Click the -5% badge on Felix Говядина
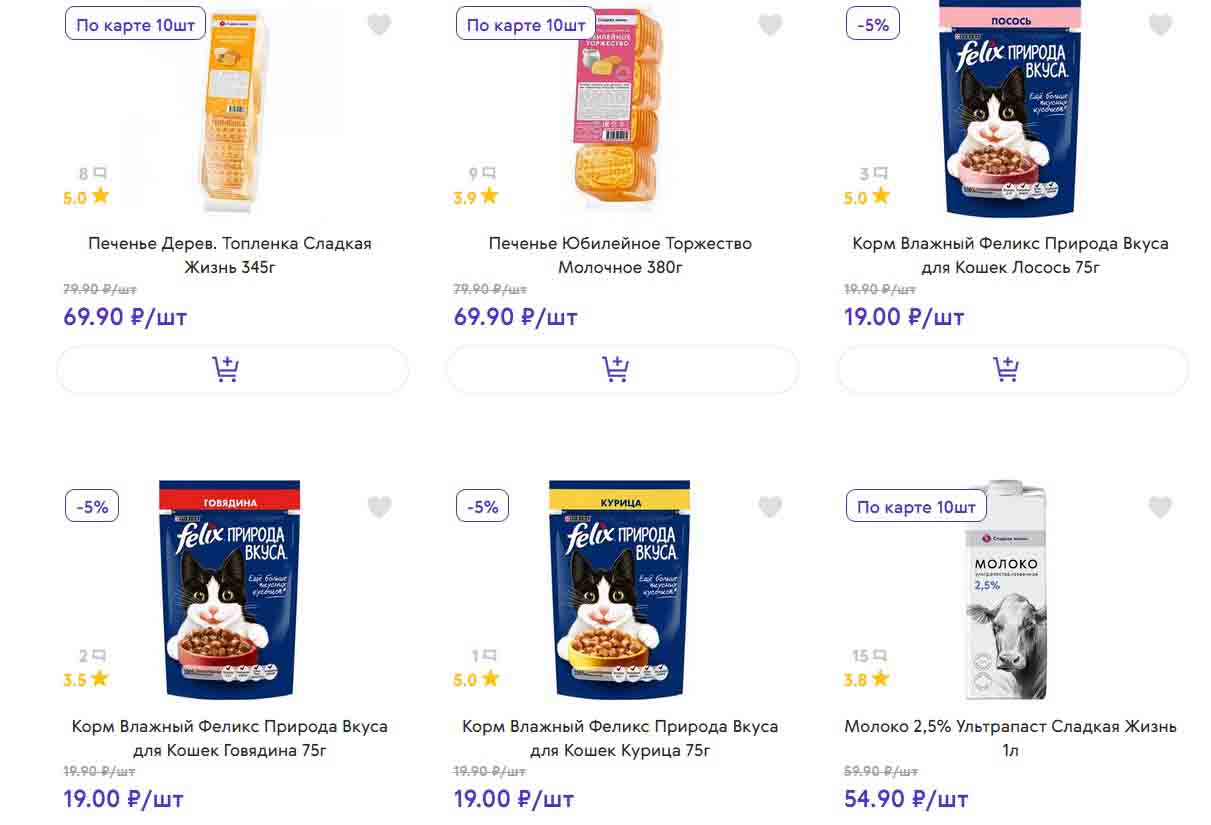 (92, 507)
